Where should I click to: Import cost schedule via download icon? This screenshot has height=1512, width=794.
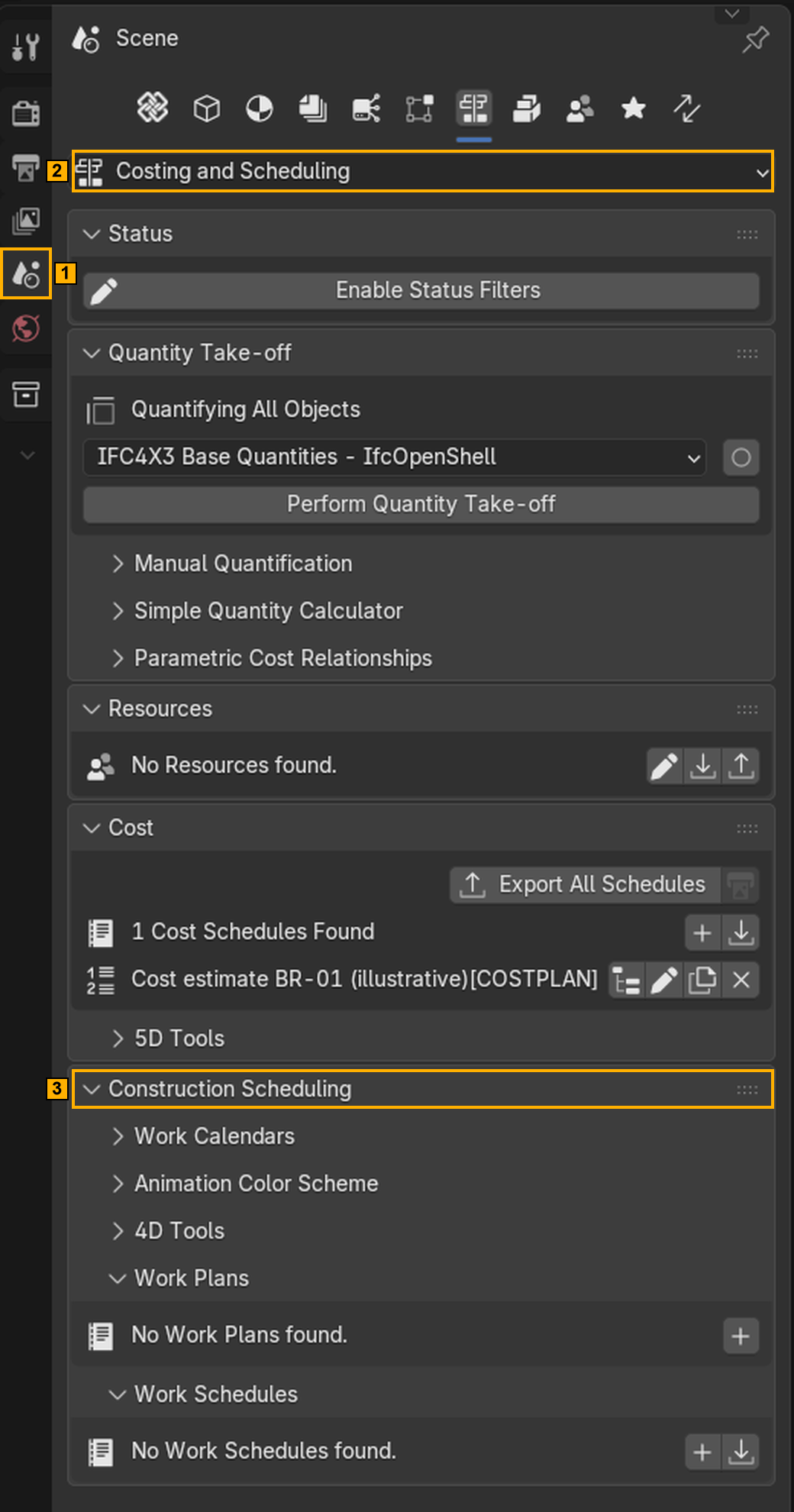(x=741, y=932)
